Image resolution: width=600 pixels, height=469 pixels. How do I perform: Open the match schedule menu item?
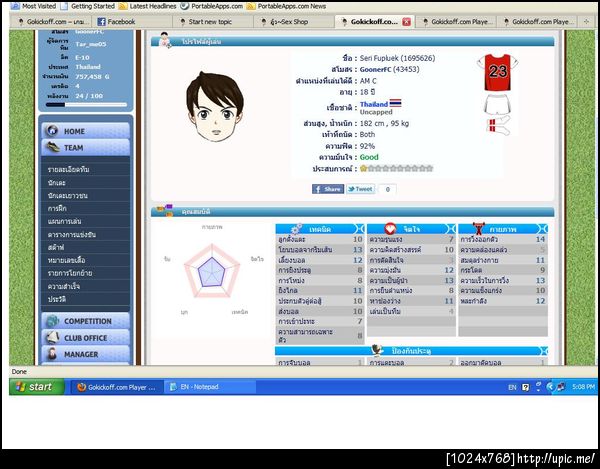coord(72,234)
